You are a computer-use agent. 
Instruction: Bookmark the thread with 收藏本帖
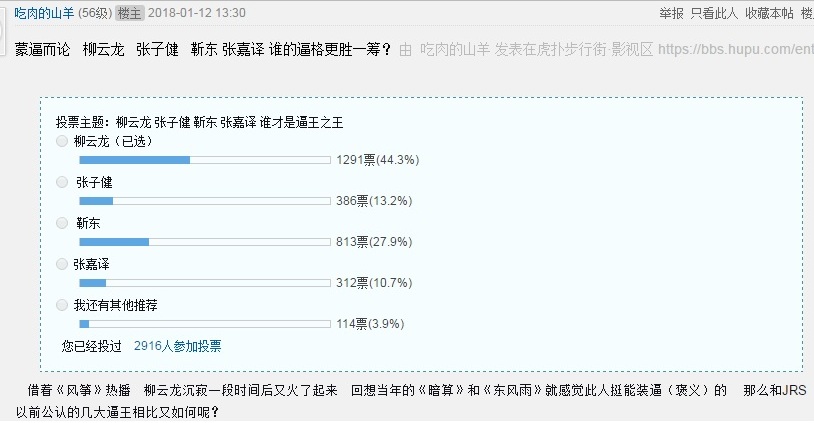coord(768,13)
